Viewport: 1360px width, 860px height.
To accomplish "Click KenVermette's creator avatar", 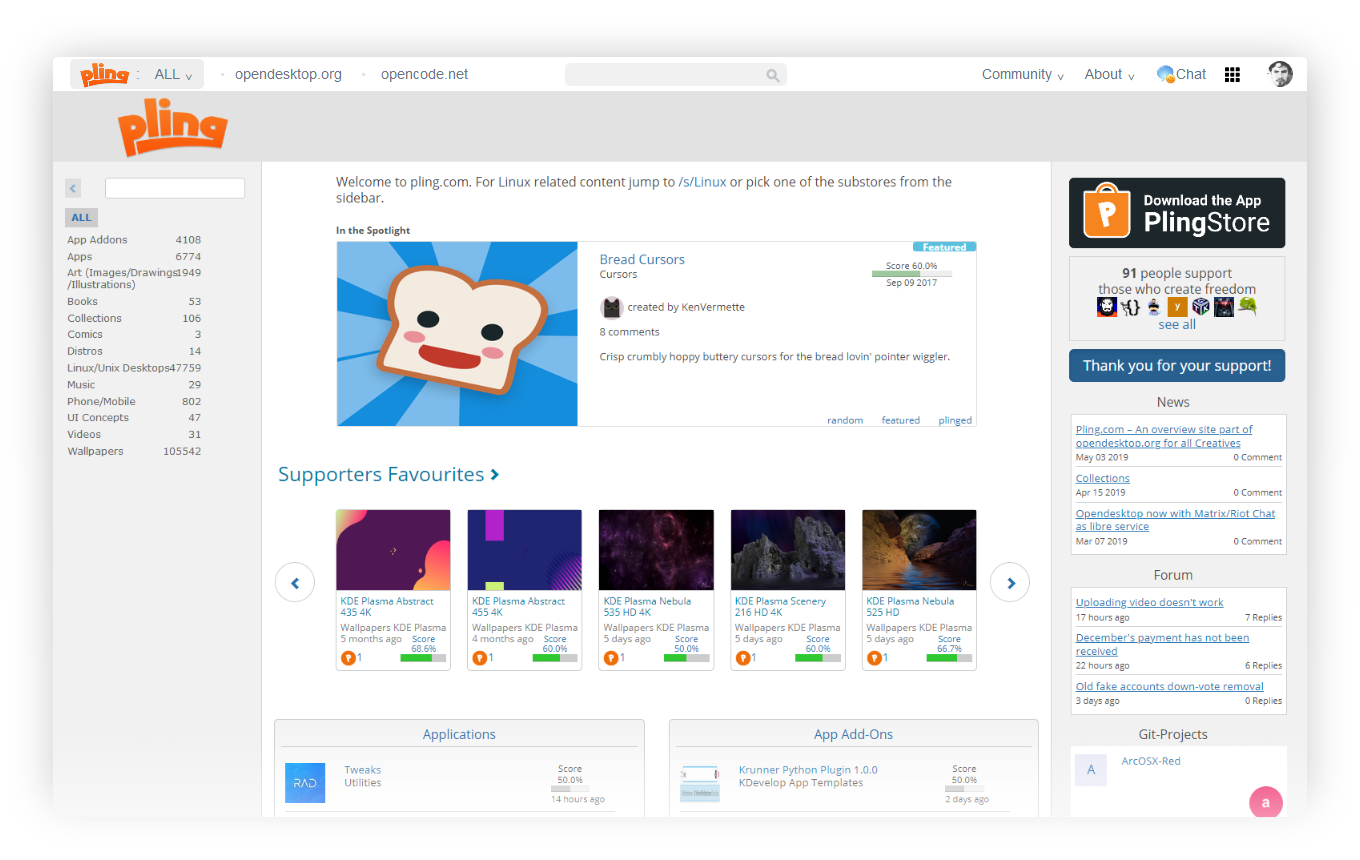I will point(612,307).
